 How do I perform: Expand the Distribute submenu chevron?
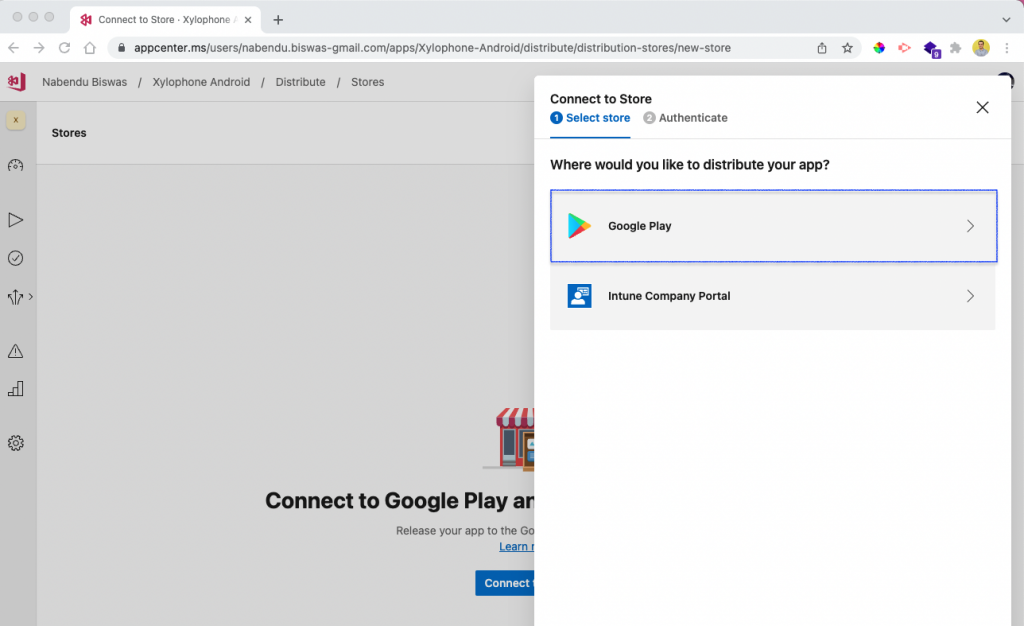coord(31,296)
